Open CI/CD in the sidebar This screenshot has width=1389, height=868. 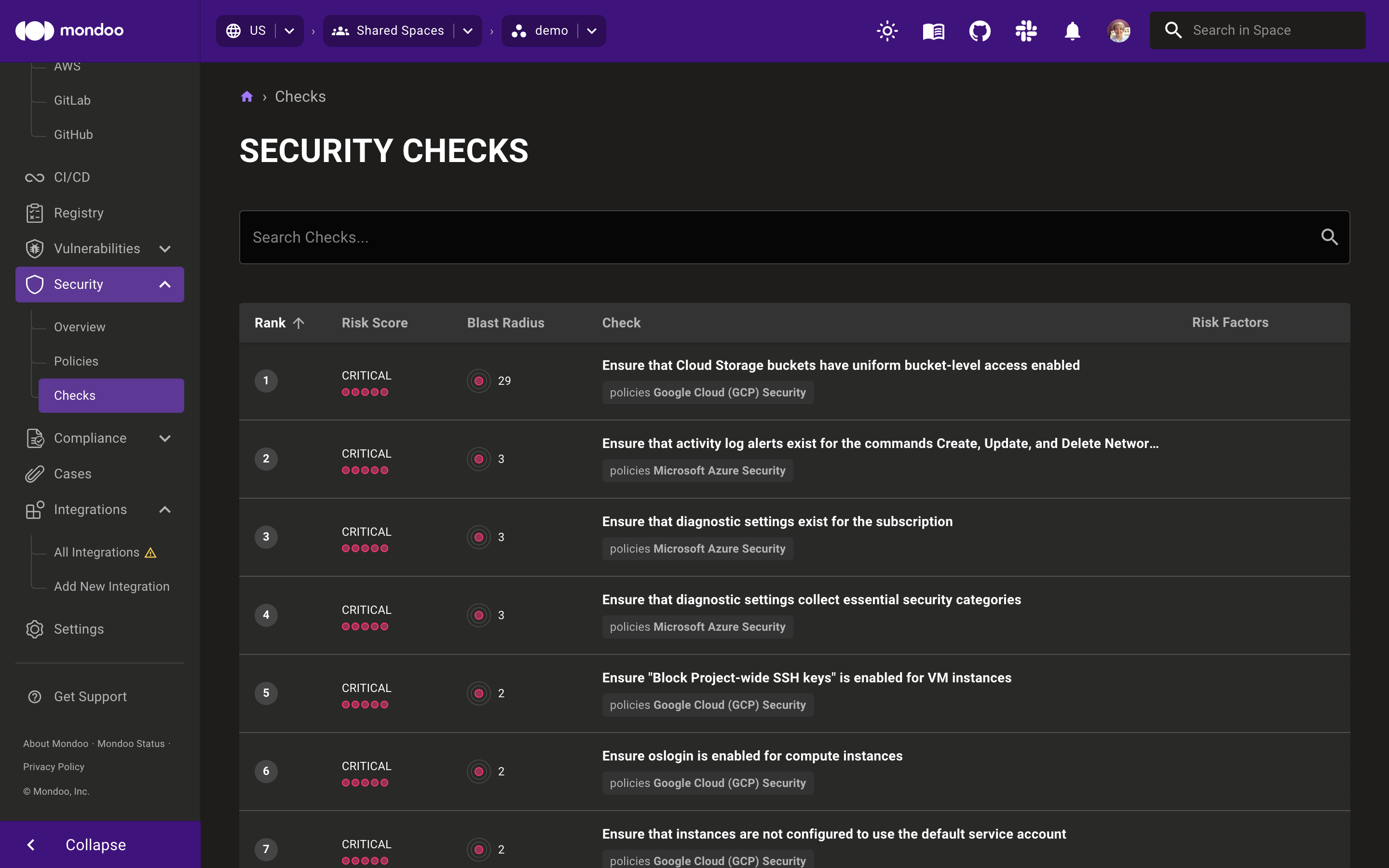point(100,177)
